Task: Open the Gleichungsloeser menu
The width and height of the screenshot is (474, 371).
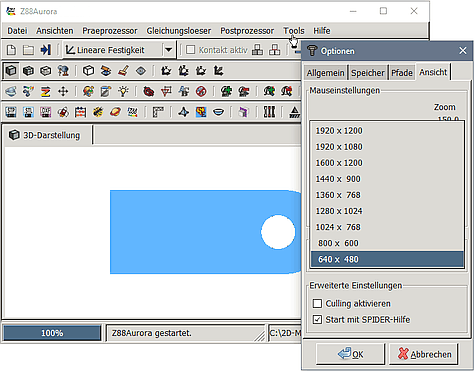Action: (179, 31)
